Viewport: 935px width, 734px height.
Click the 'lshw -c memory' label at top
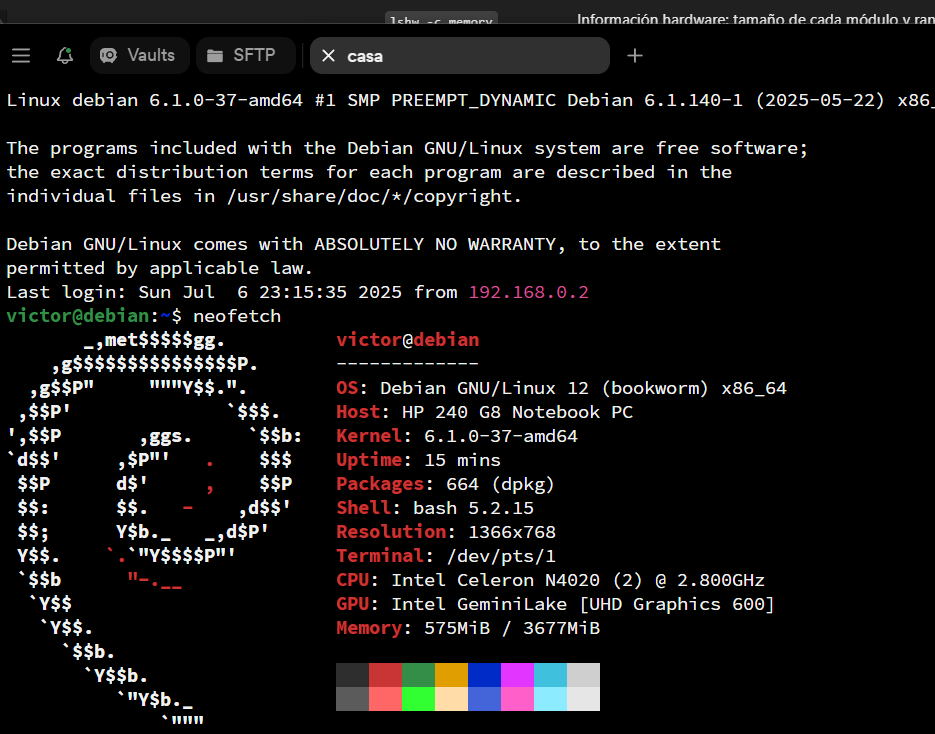point(441,18)
